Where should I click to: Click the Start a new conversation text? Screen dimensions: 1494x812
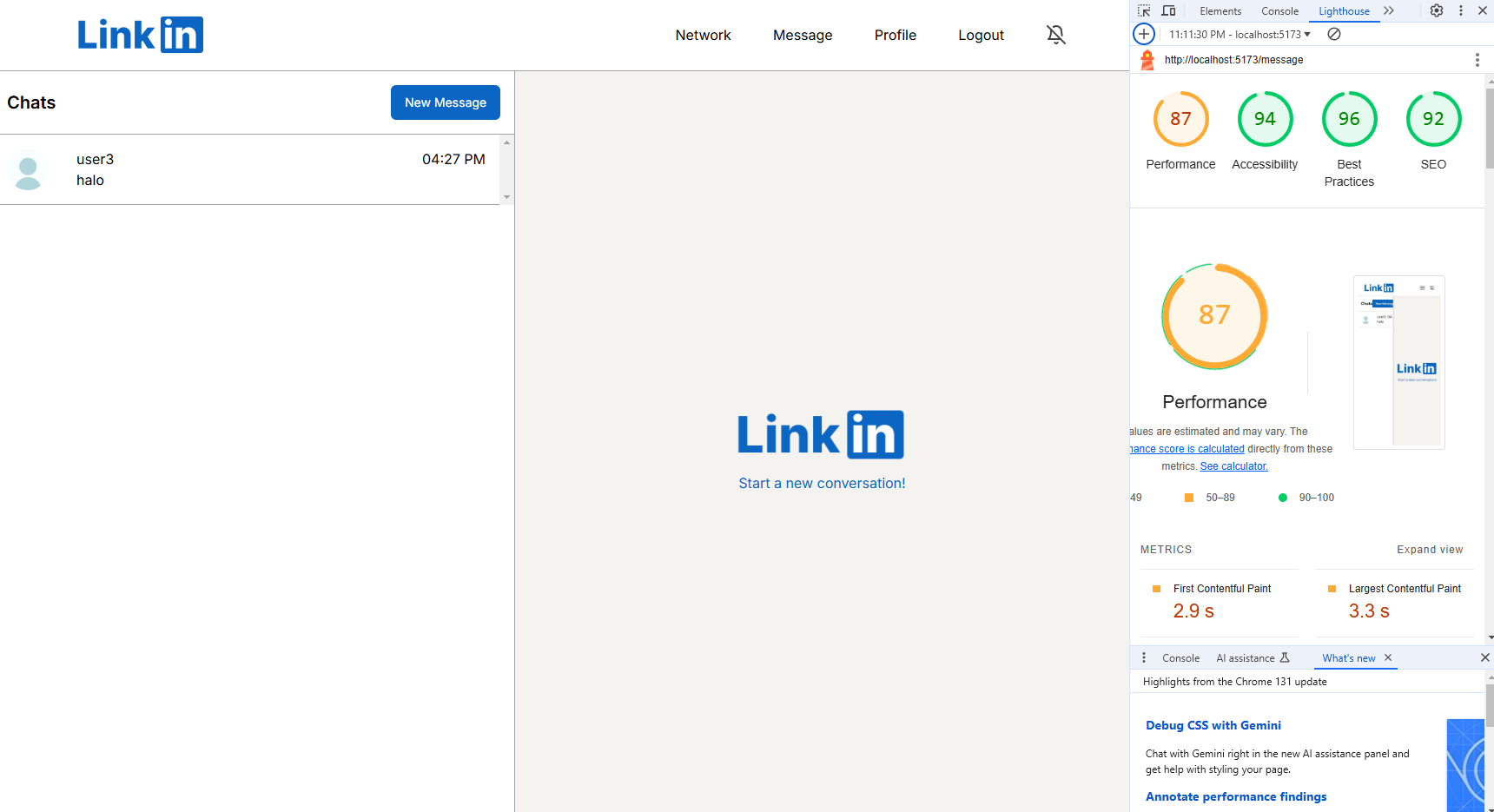pos(822,483)
